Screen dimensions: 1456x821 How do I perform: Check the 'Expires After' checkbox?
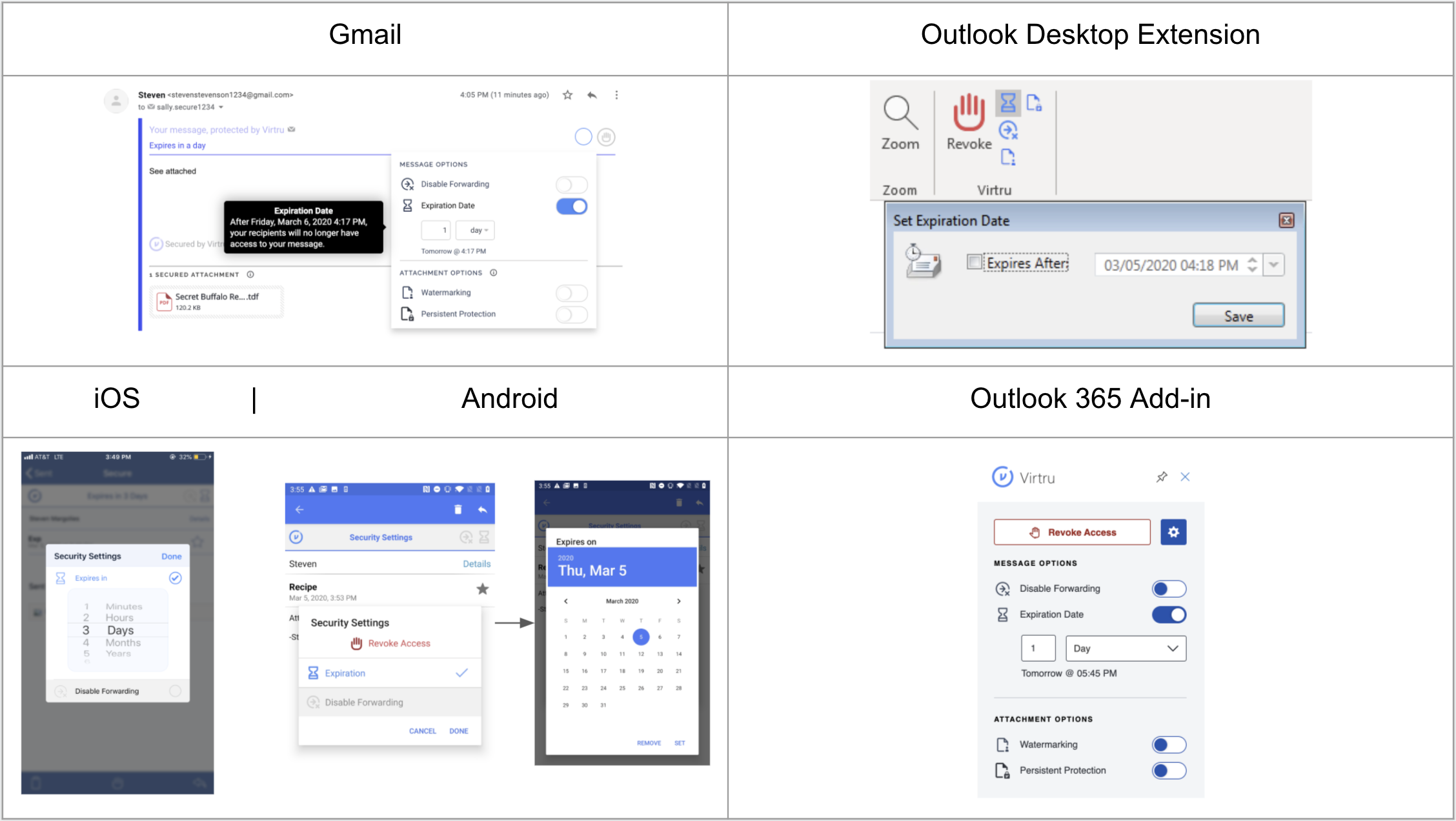click(973, 262)
